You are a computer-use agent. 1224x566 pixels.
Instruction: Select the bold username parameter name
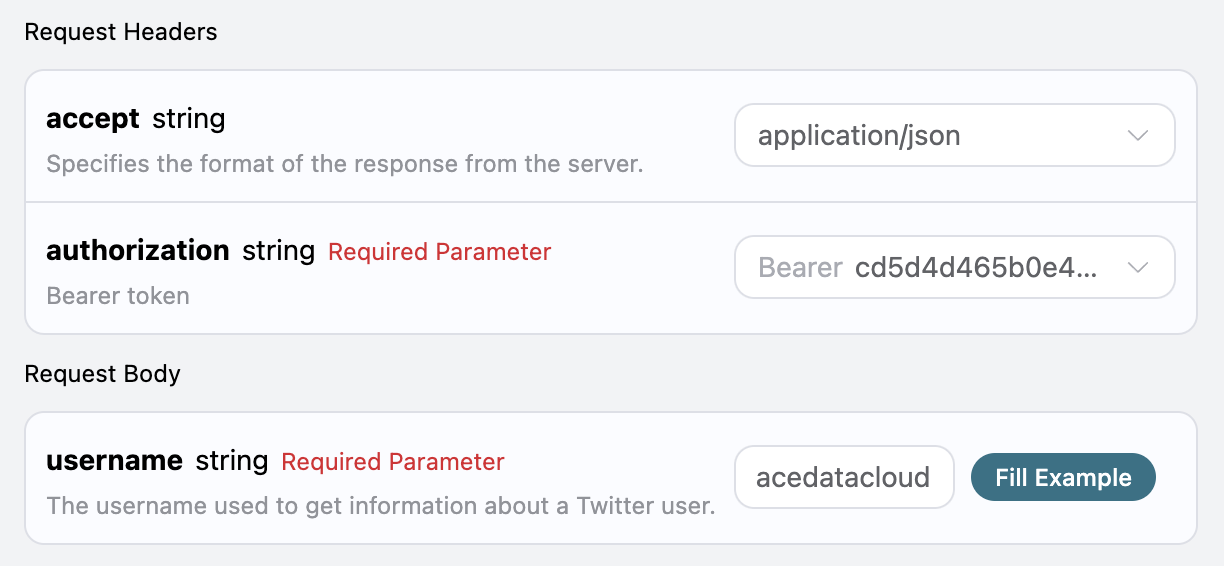coord(115,461)
